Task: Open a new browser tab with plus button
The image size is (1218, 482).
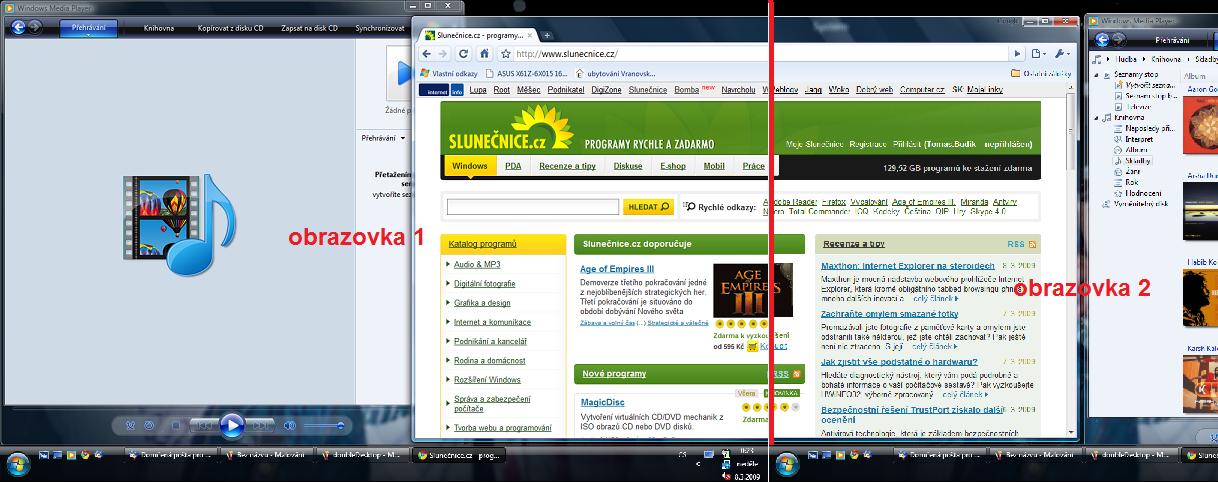Action: tap(547, 35)
